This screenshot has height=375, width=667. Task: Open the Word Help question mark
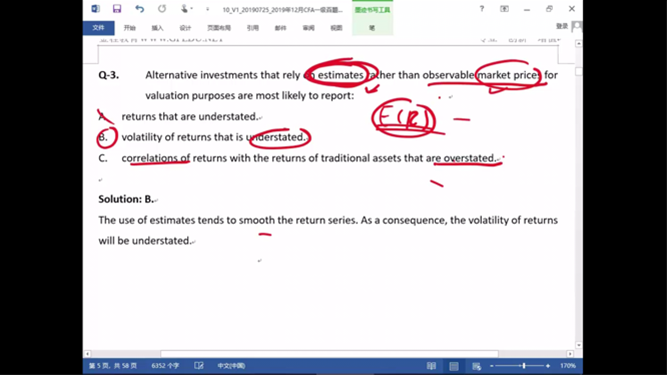tap(482, 9)
